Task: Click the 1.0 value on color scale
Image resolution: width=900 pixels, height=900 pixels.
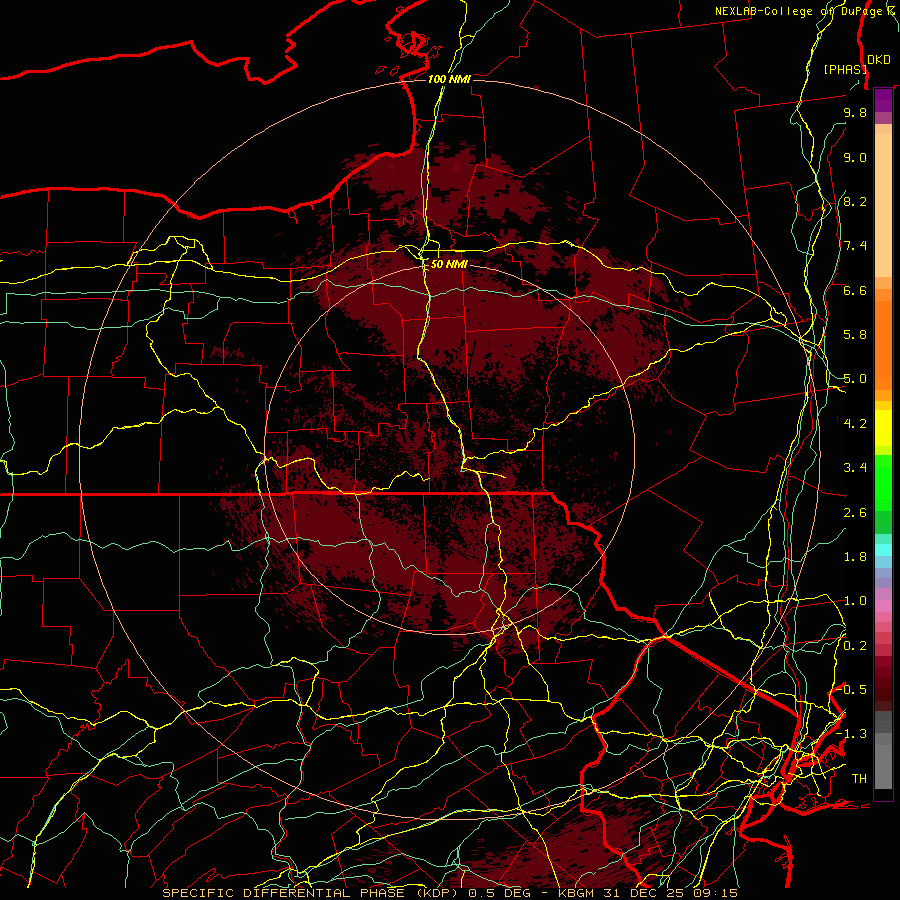Action: pos(855,601)
